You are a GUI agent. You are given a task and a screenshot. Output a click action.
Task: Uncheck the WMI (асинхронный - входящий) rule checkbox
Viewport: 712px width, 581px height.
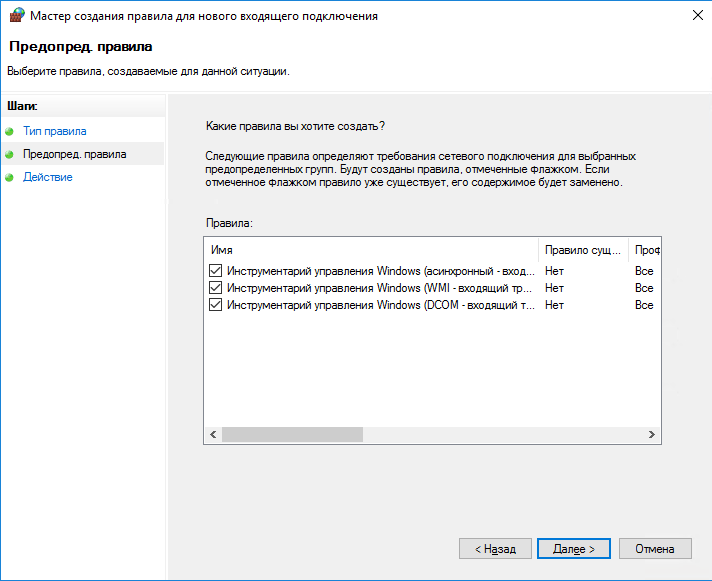[x=215, y=271]
